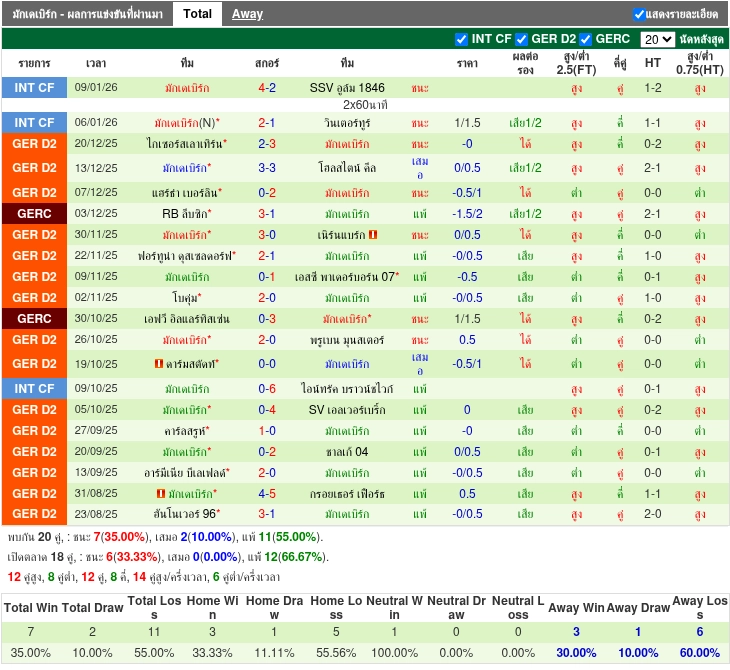Open SSV อูล์ม 1846 team link
The height and width of the screenshot is (670, 730).
(x=347, y=88)
